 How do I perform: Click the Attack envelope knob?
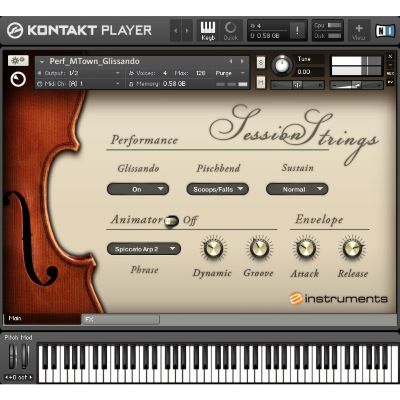pos(306,249)
